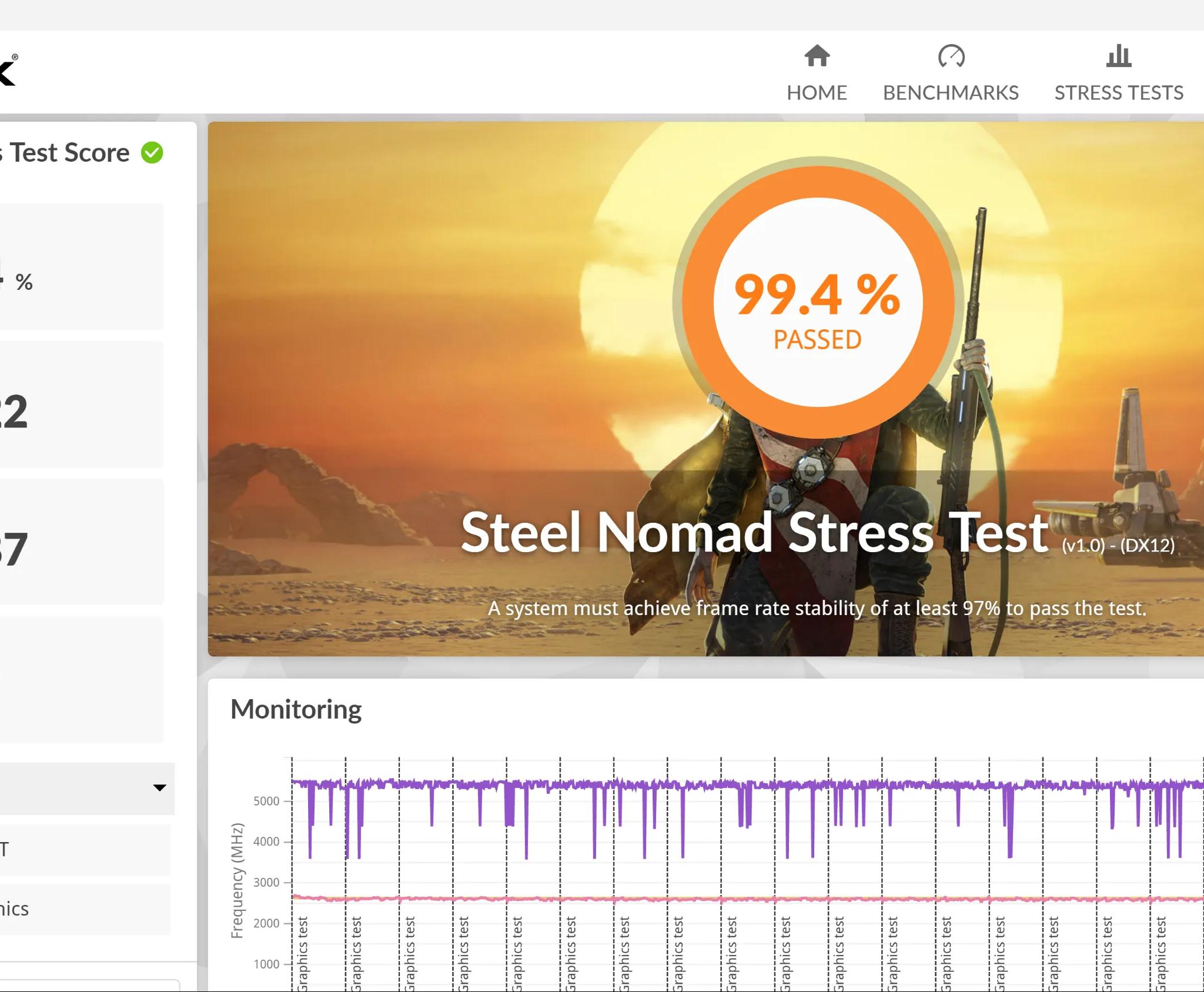1204x992 pixels.
Task: Click the Steel Nomad Stress Test title
Action: pyautogui.click(x=755, y=533)
